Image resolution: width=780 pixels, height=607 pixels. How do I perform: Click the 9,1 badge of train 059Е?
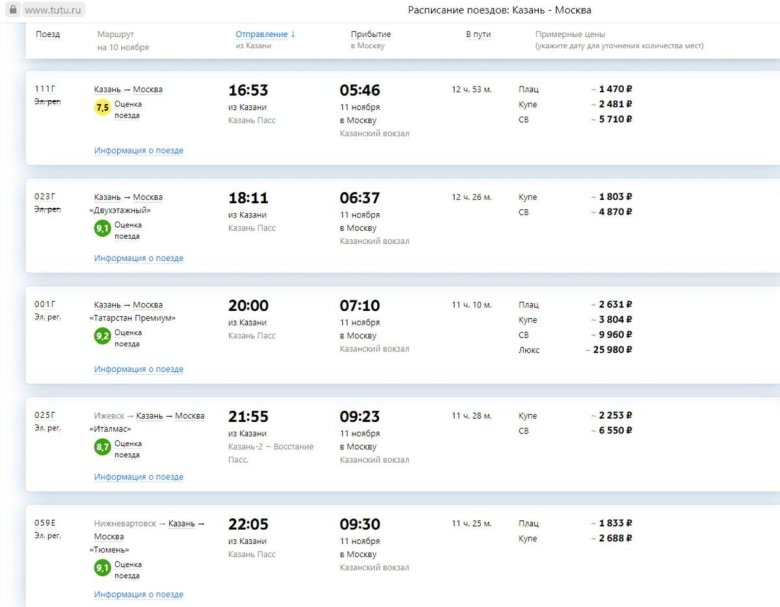click(x=102, y=568)
